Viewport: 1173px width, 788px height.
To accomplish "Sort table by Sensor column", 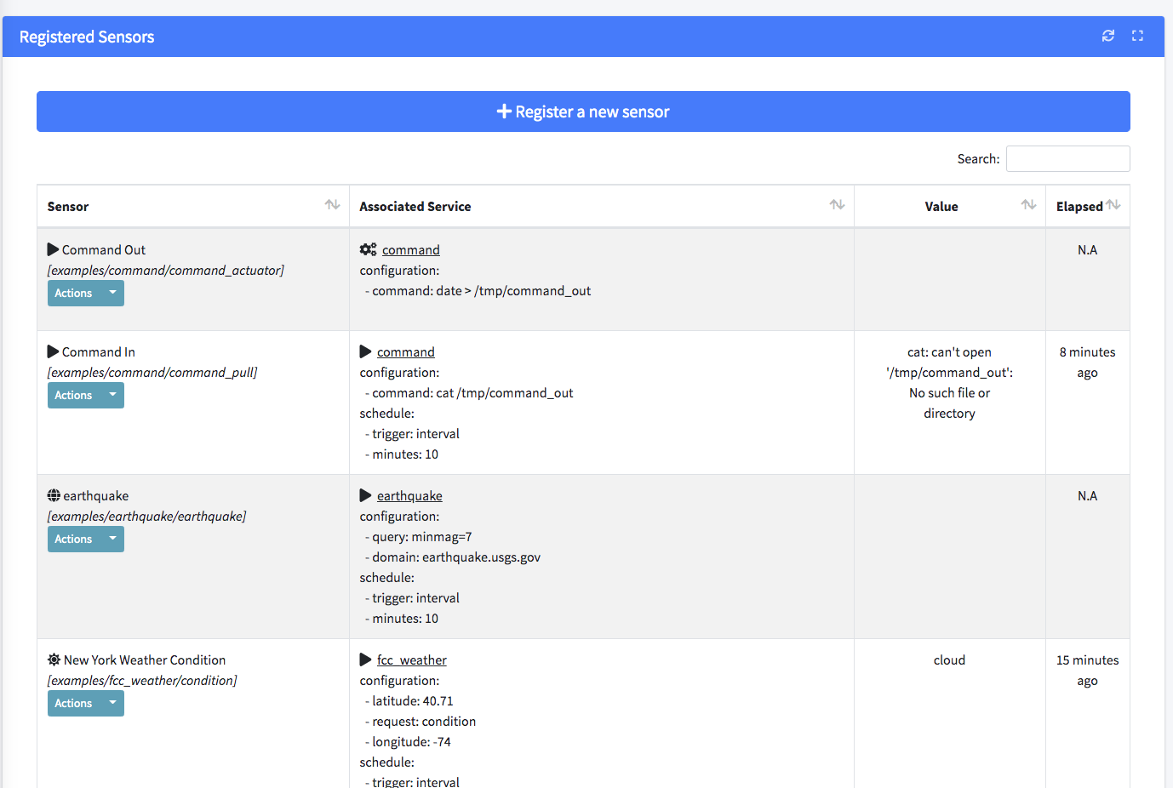I will pyautogui.click(x=332, y=206).
